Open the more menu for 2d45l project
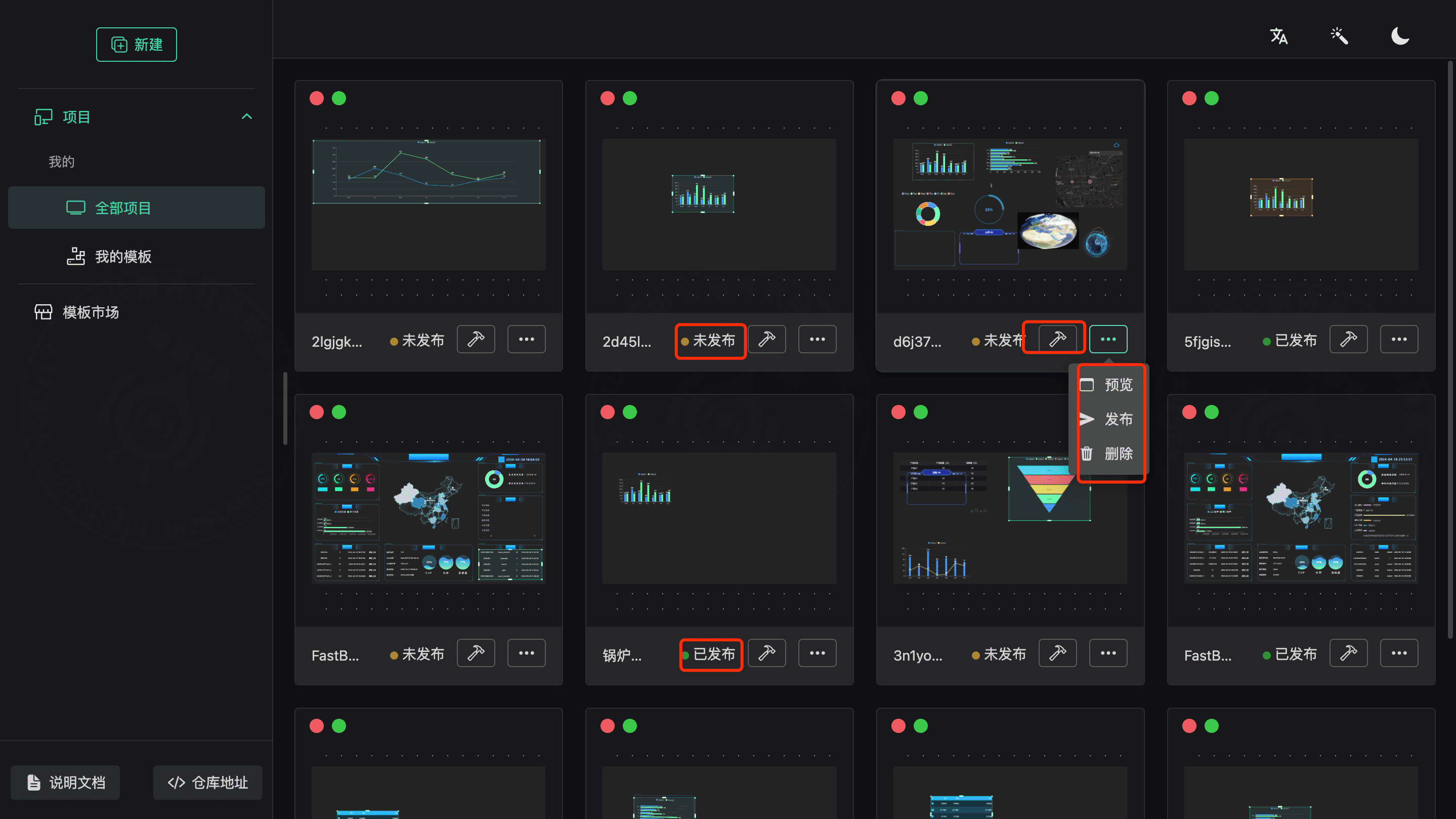This screenshot has height=819, width=1456. coord(818,339)
